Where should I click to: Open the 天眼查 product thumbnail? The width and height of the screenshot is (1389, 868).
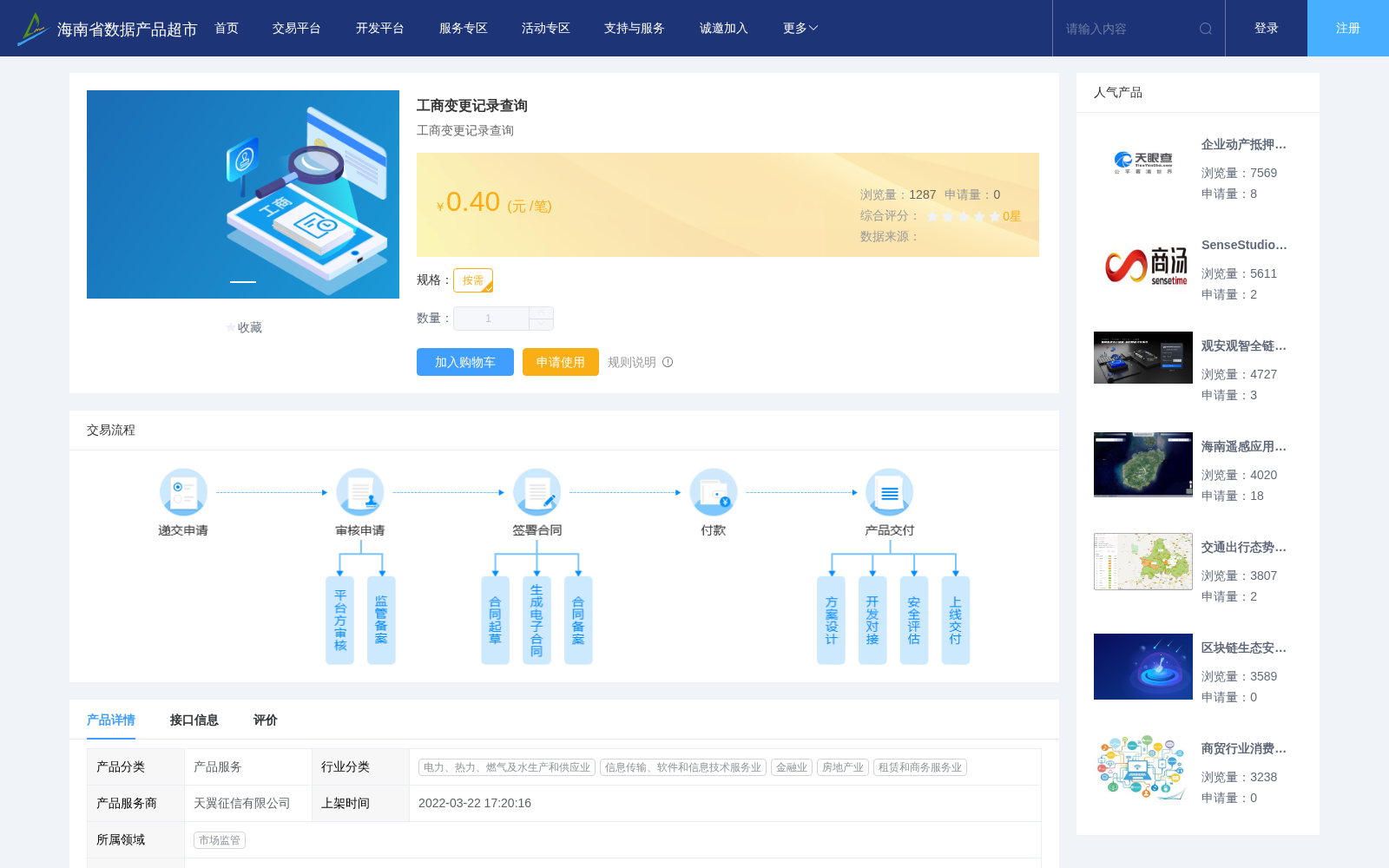(x=1143, y=163)
